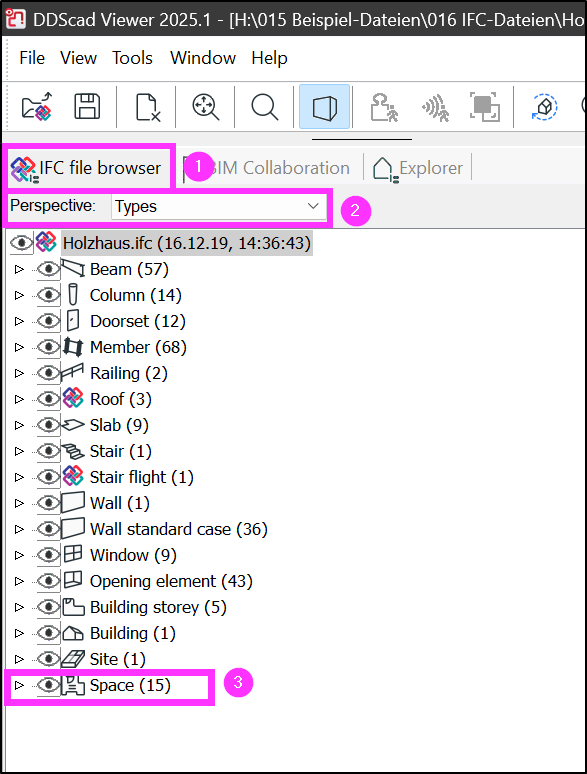This screenshot has width=587, height=774.
Task: Click the Window type icon
Action: coord(73,554)
